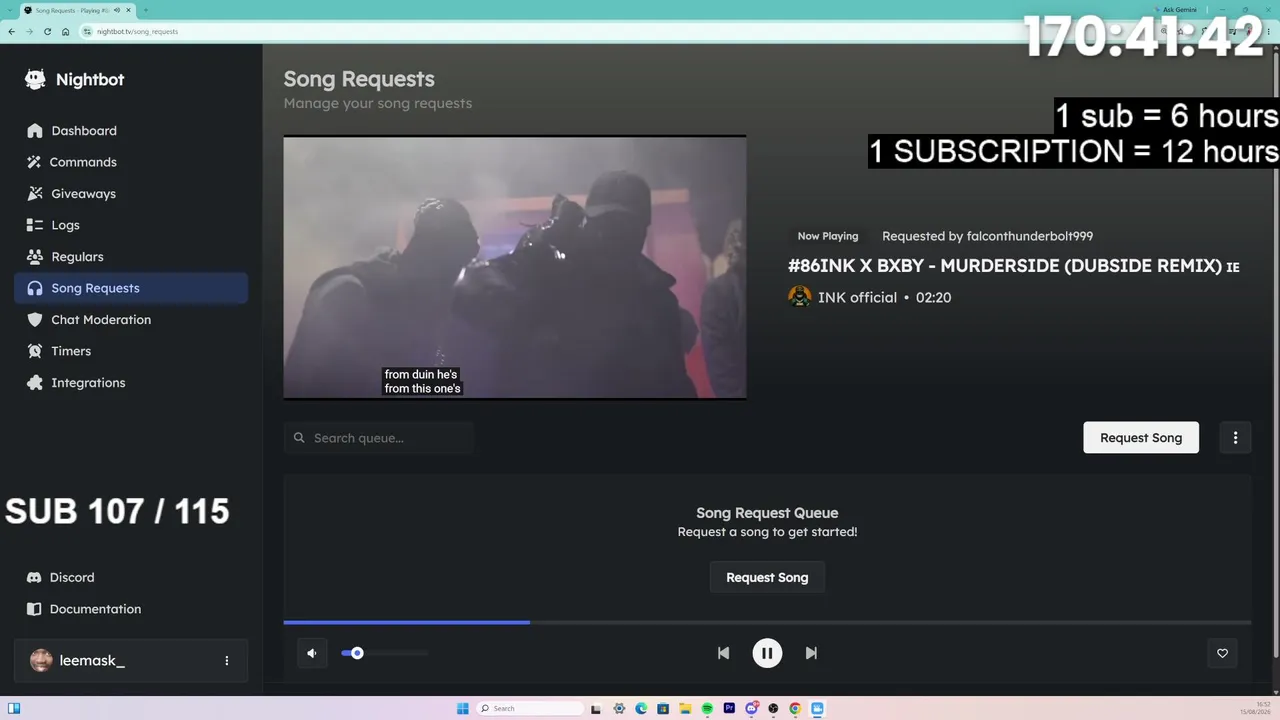The image size is (1280, 720).
Task: Mute the player with the speaker icon
Action: pos(312,653)
